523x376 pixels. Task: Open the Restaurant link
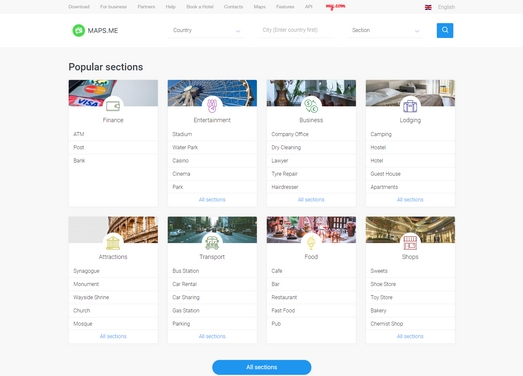point(284,297)
